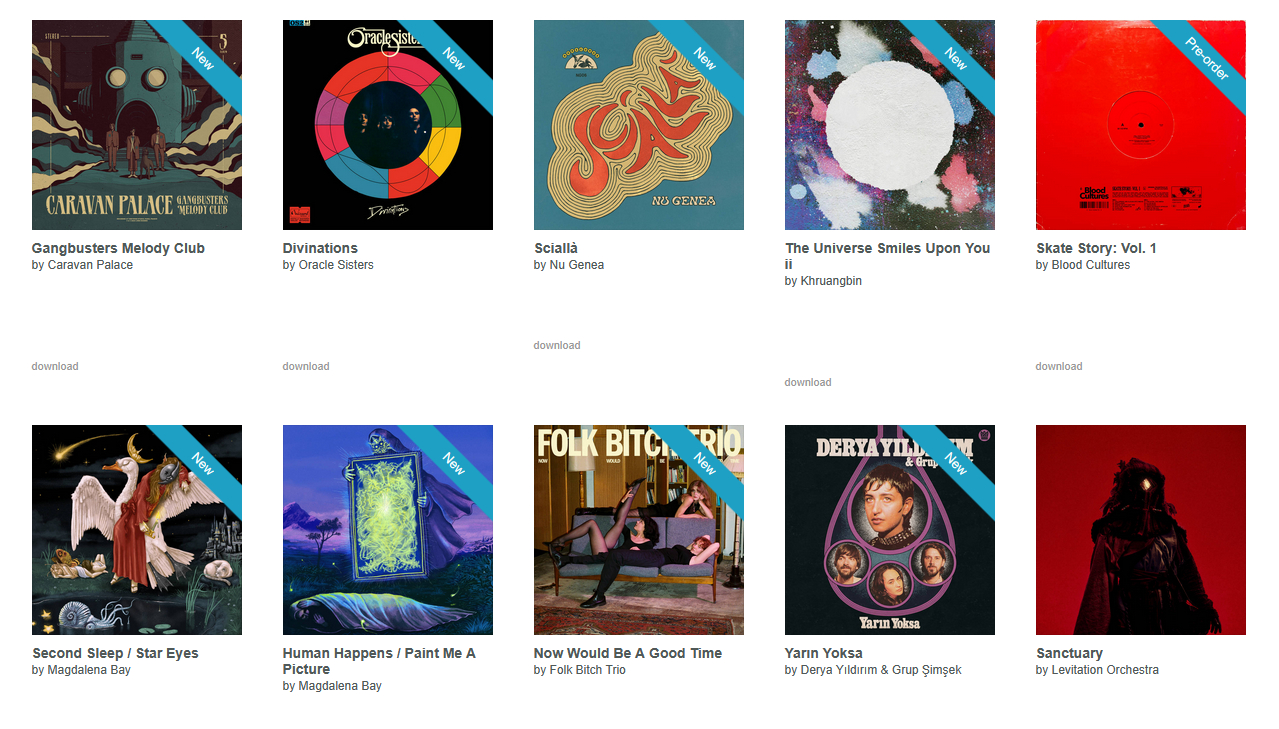Click the Pre-order ribbon on Skate Story cover
Image resolution: width=1279 pixels, height=729 pixels.
(1206, 58)
